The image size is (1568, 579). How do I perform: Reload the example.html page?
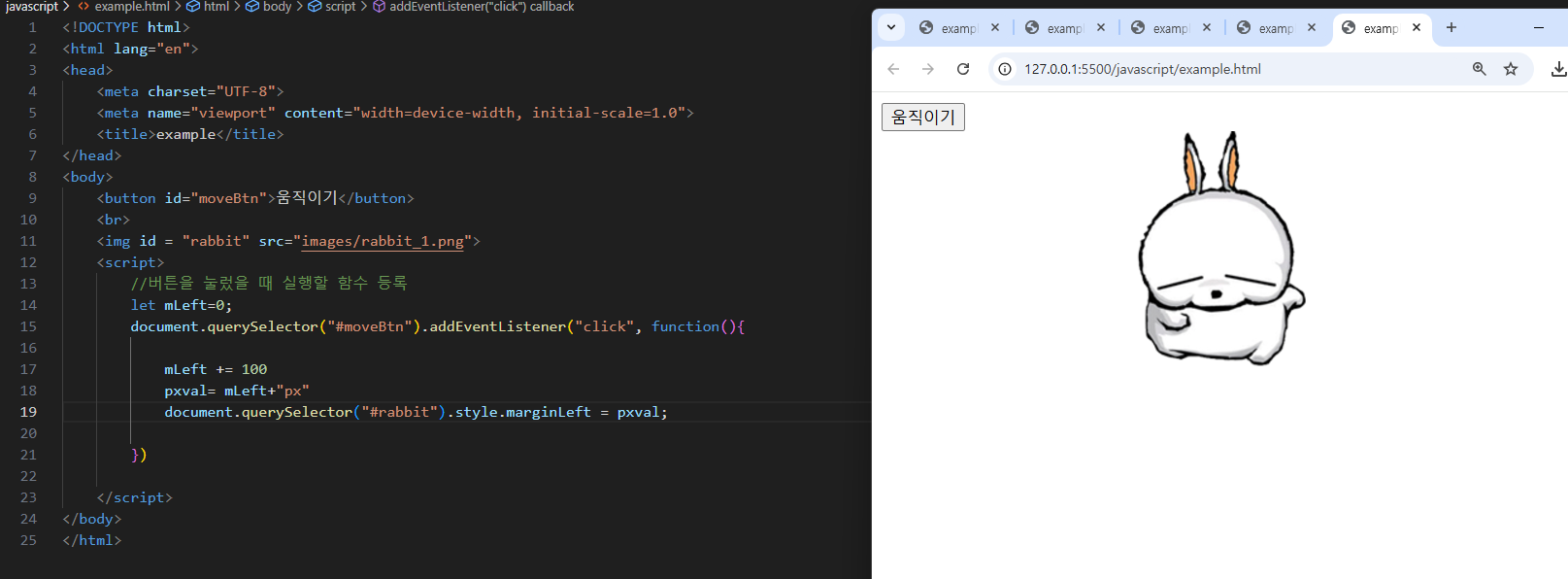coord(963,69)
